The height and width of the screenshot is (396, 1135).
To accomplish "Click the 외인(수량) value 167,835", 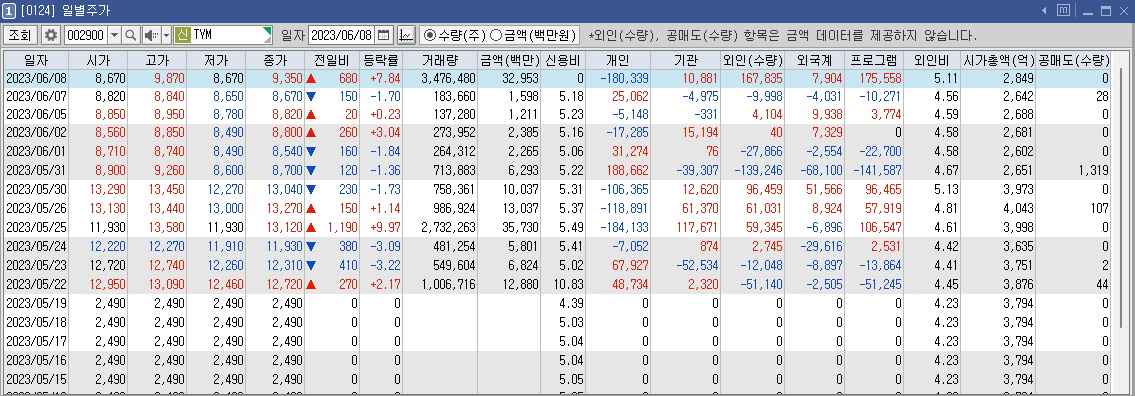I will pos(760,77).
